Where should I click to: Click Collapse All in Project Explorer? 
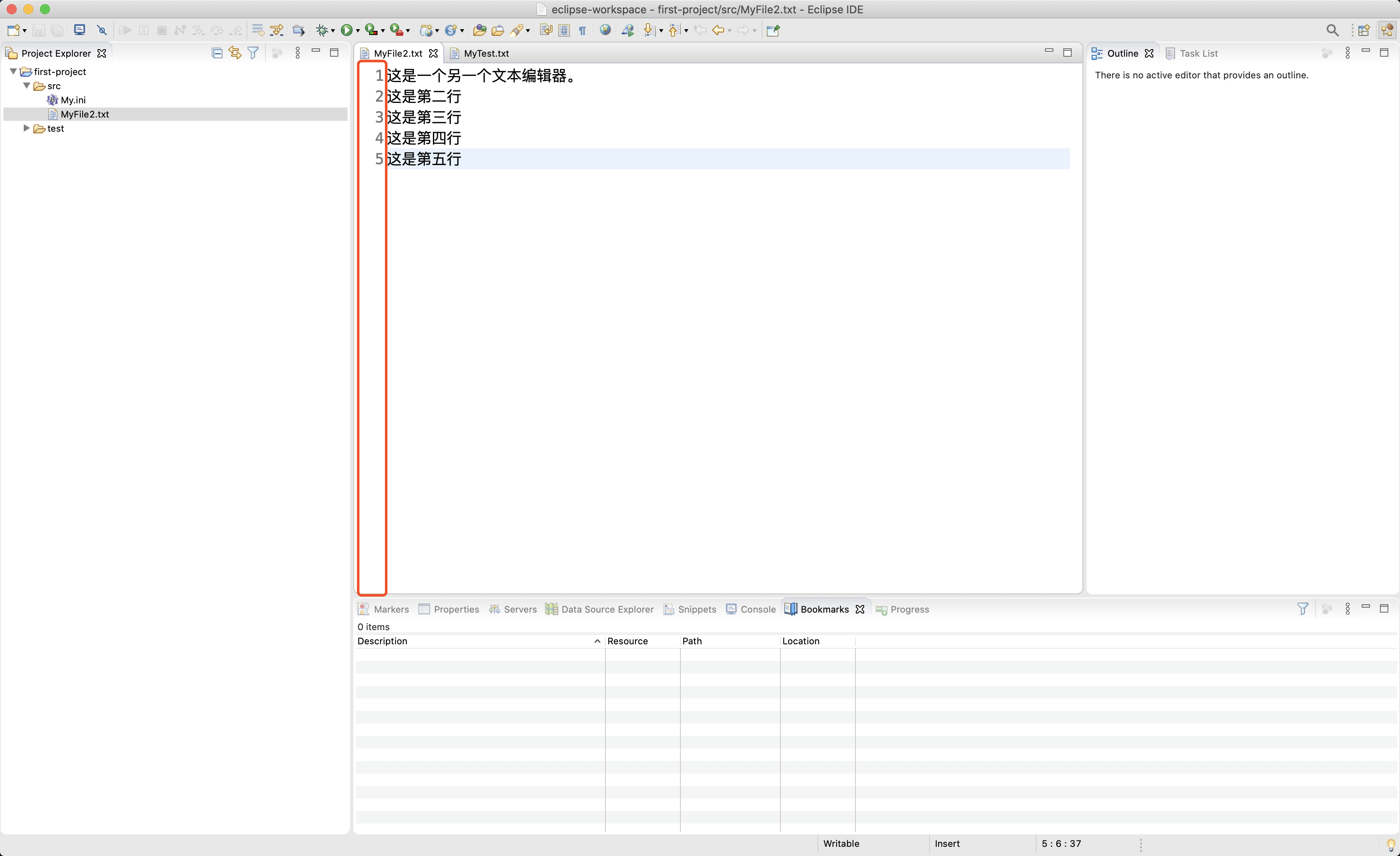[x=217, y=53]
